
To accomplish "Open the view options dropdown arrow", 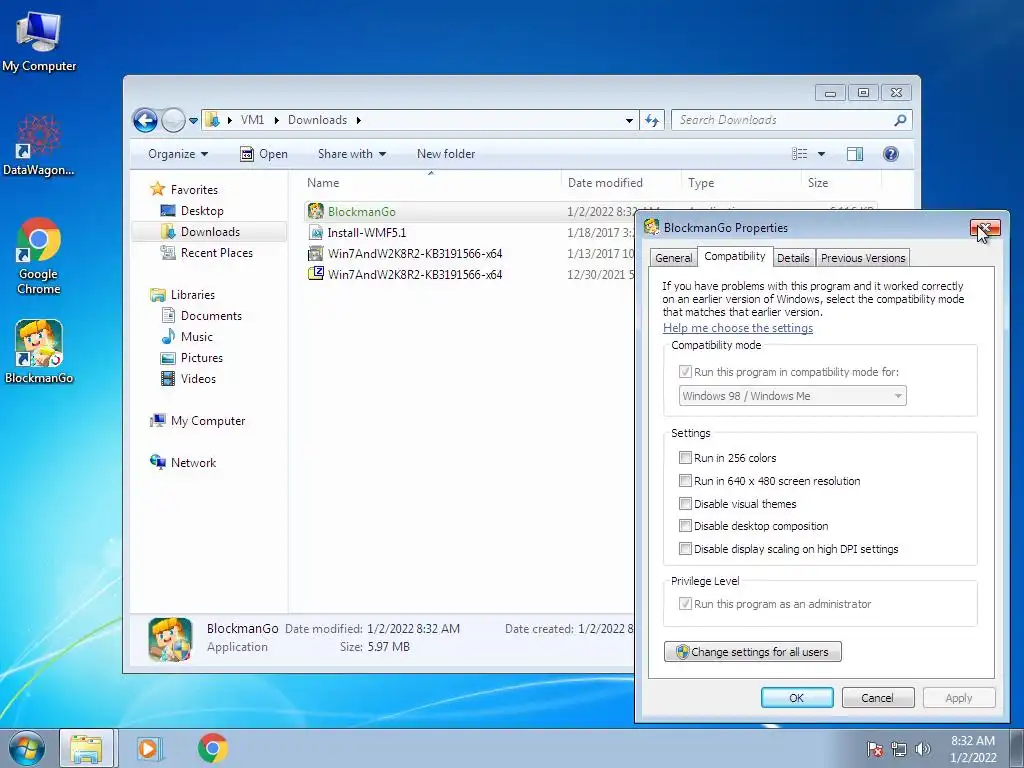I will pos(822,154).
